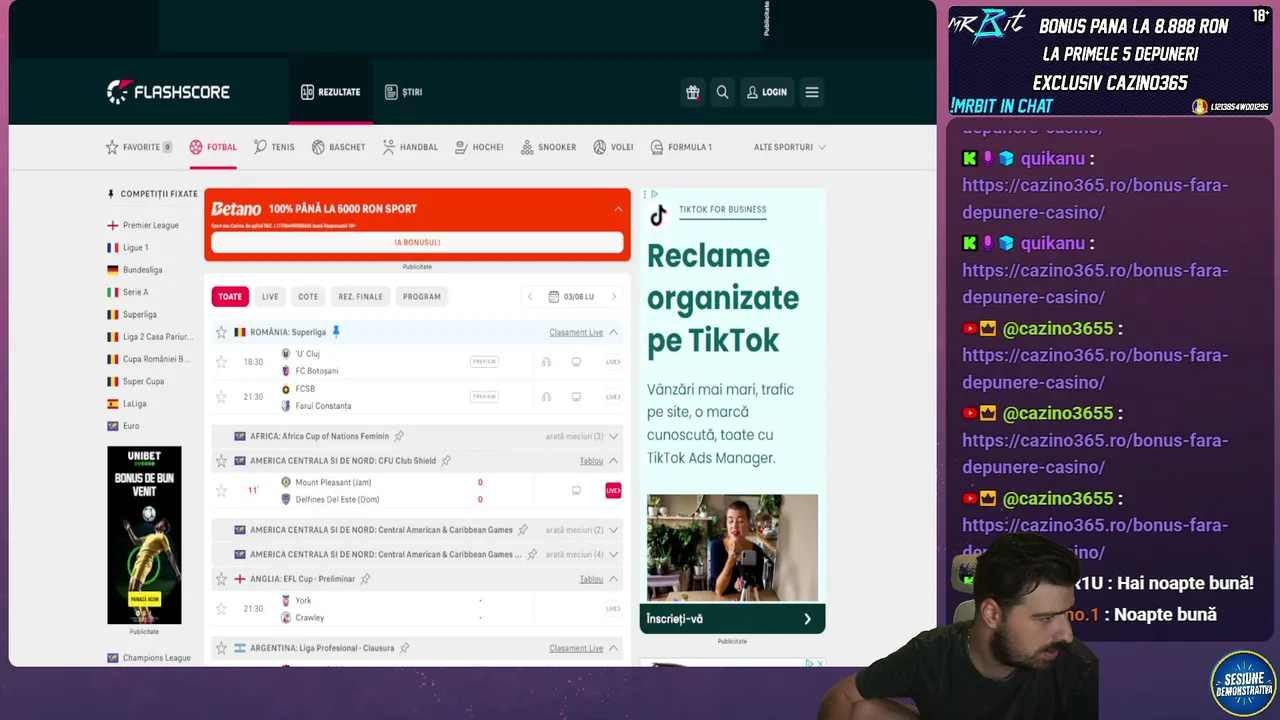Click the LOGIN button
The height and width of the screenshot is (720, 1280).
(x=767, y=92)
